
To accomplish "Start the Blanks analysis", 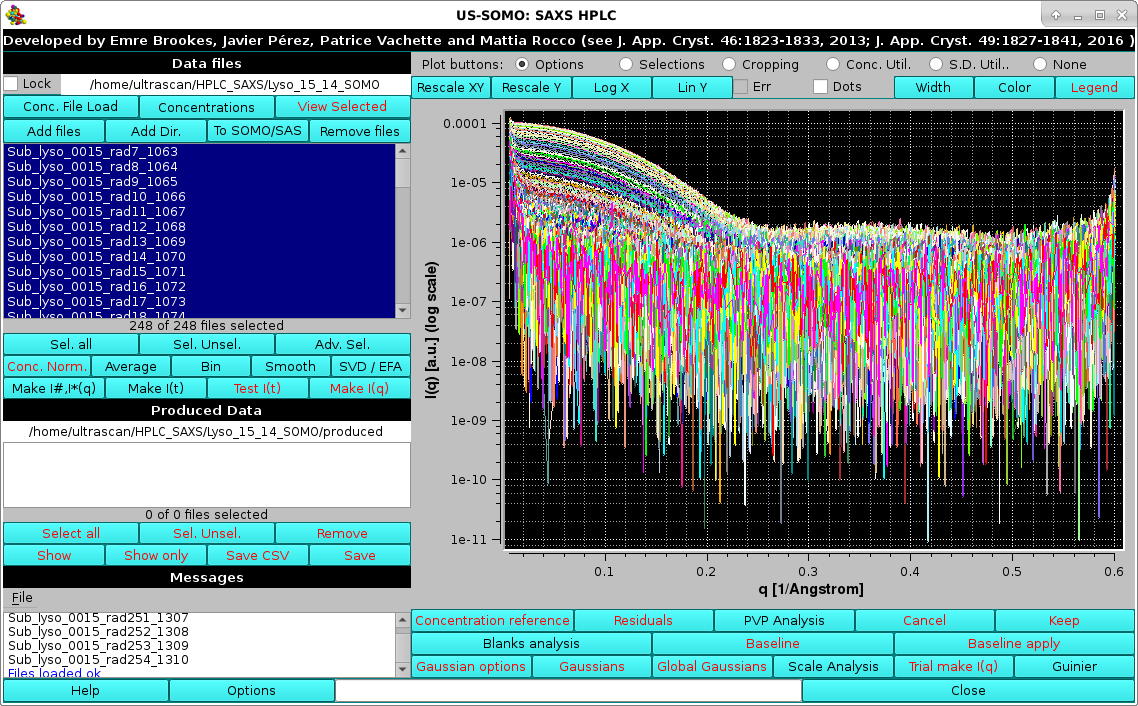I will coord(531,643).
